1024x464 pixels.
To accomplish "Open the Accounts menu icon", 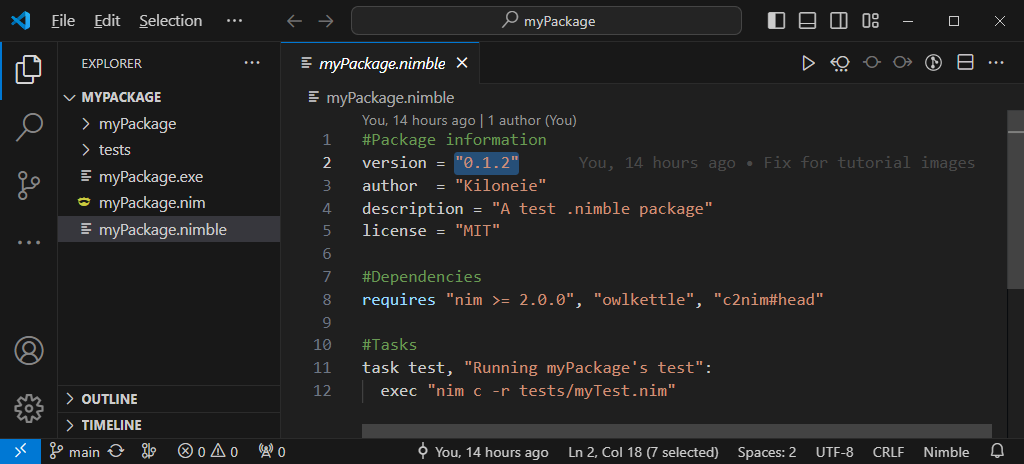I will [29, 351].
